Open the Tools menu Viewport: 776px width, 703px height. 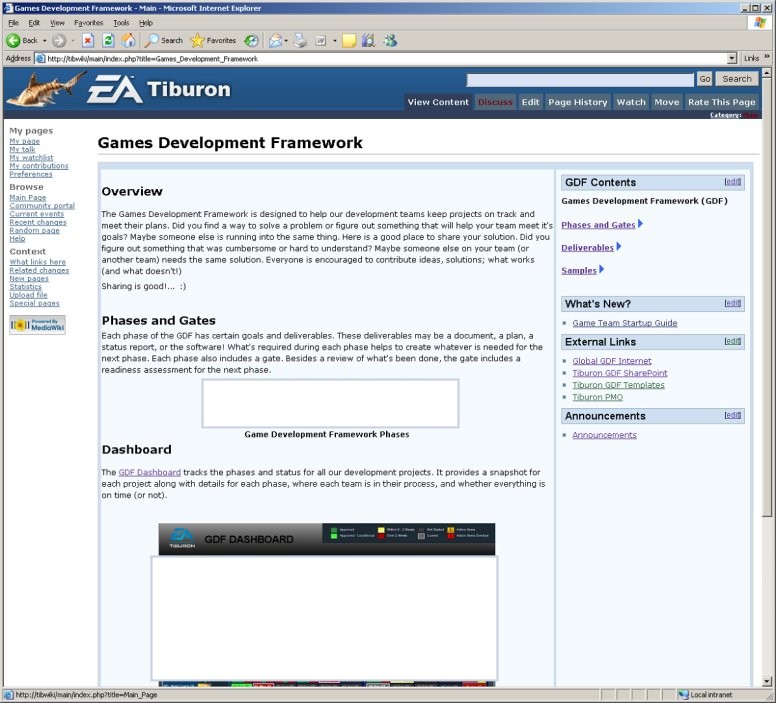tap(121, 23)
